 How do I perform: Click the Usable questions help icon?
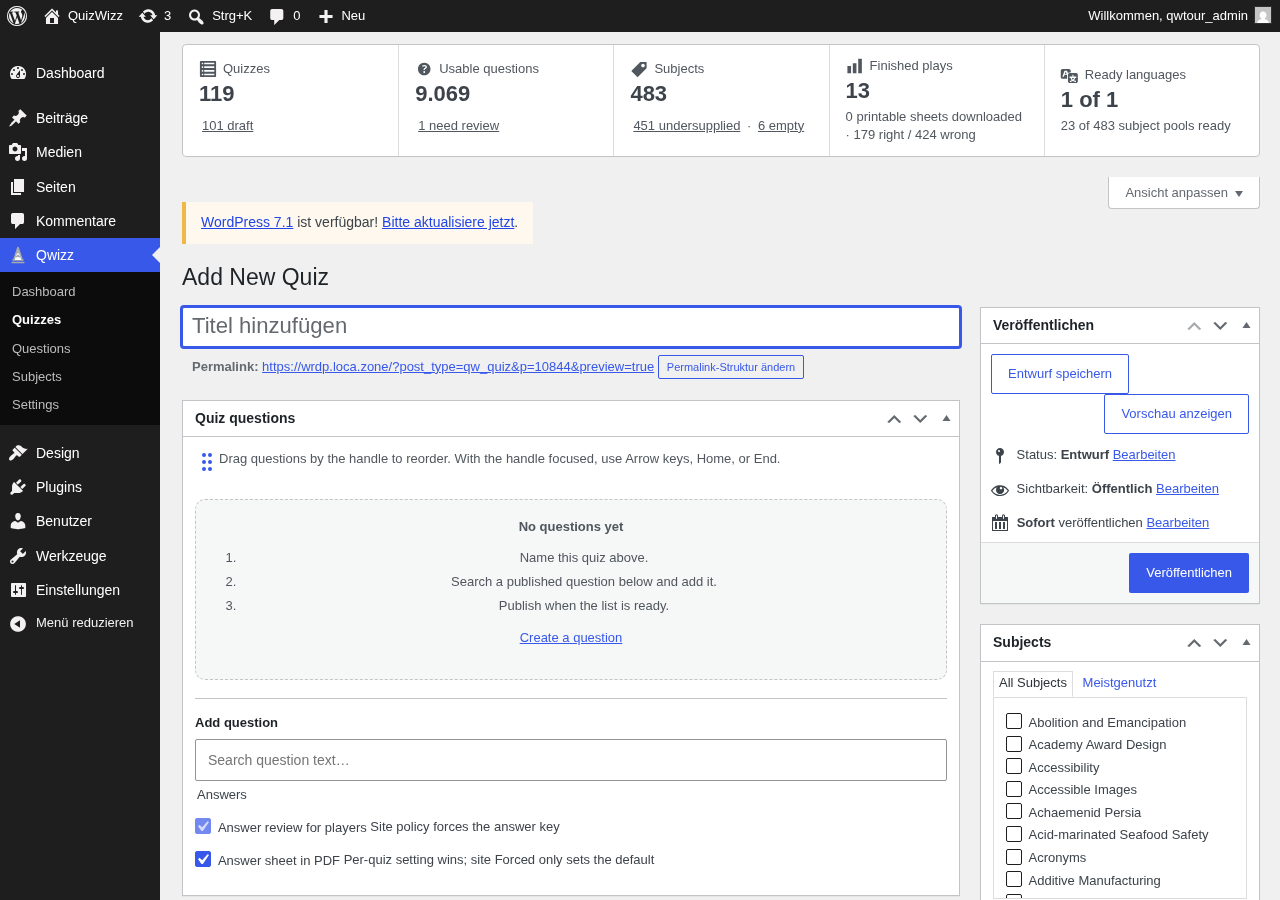[424, 69]
